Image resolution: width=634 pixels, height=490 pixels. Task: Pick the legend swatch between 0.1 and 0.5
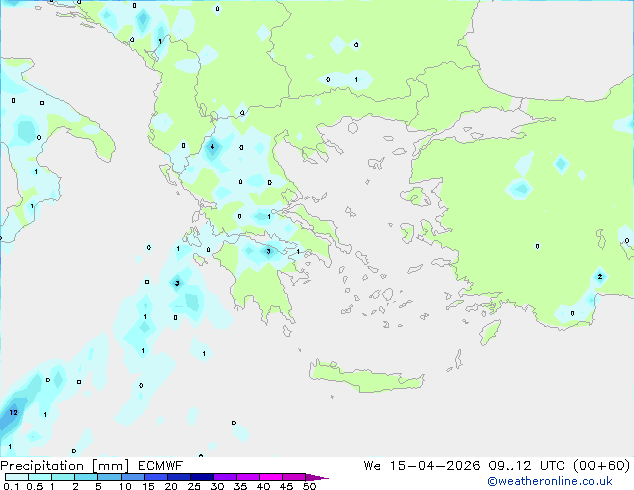[x=17, y=477]
